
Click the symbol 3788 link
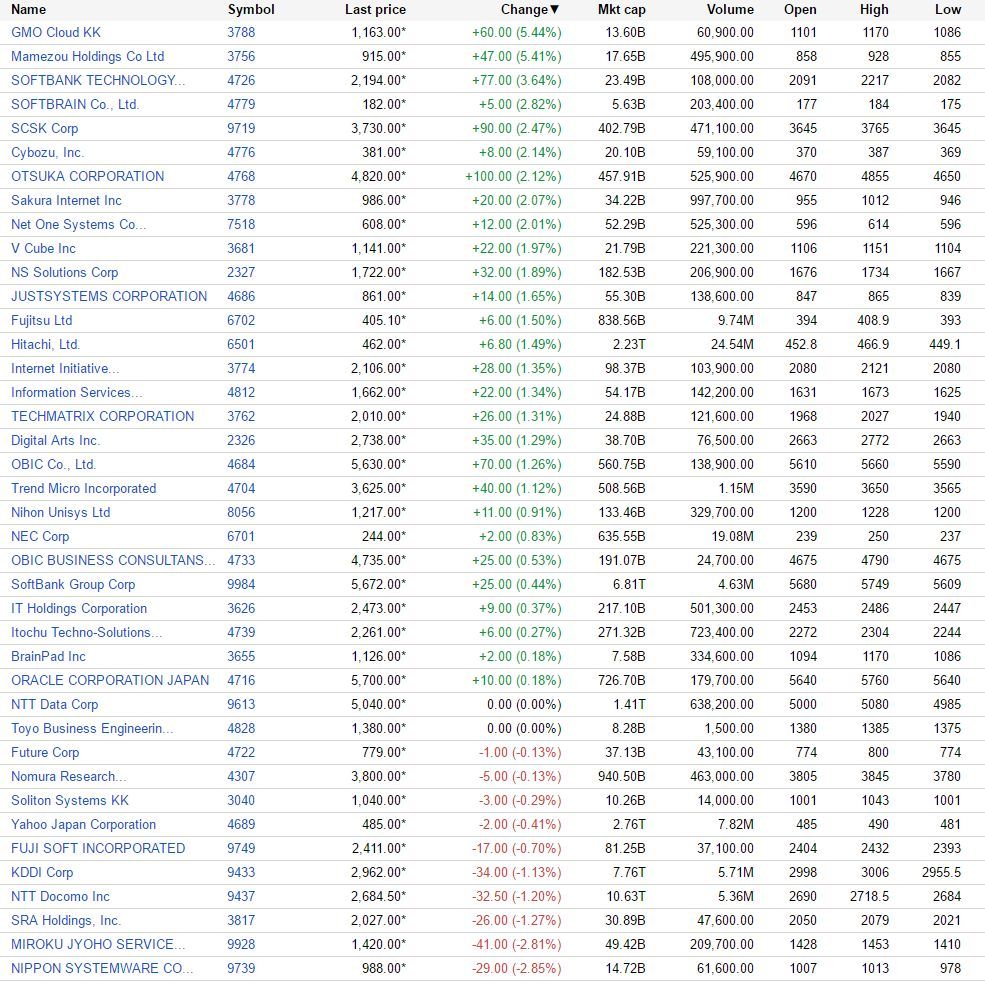point(241,33)
